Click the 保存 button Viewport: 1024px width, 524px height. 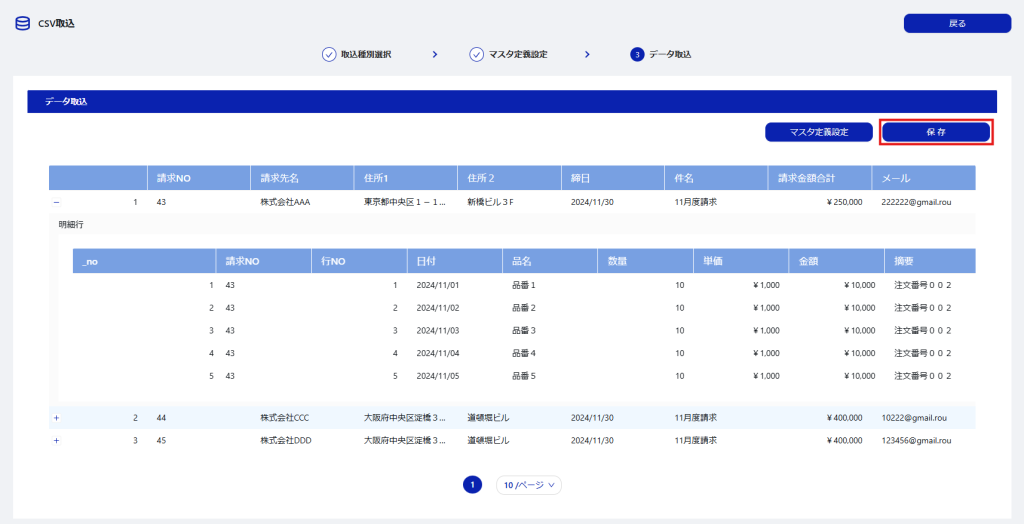(936, 132)
